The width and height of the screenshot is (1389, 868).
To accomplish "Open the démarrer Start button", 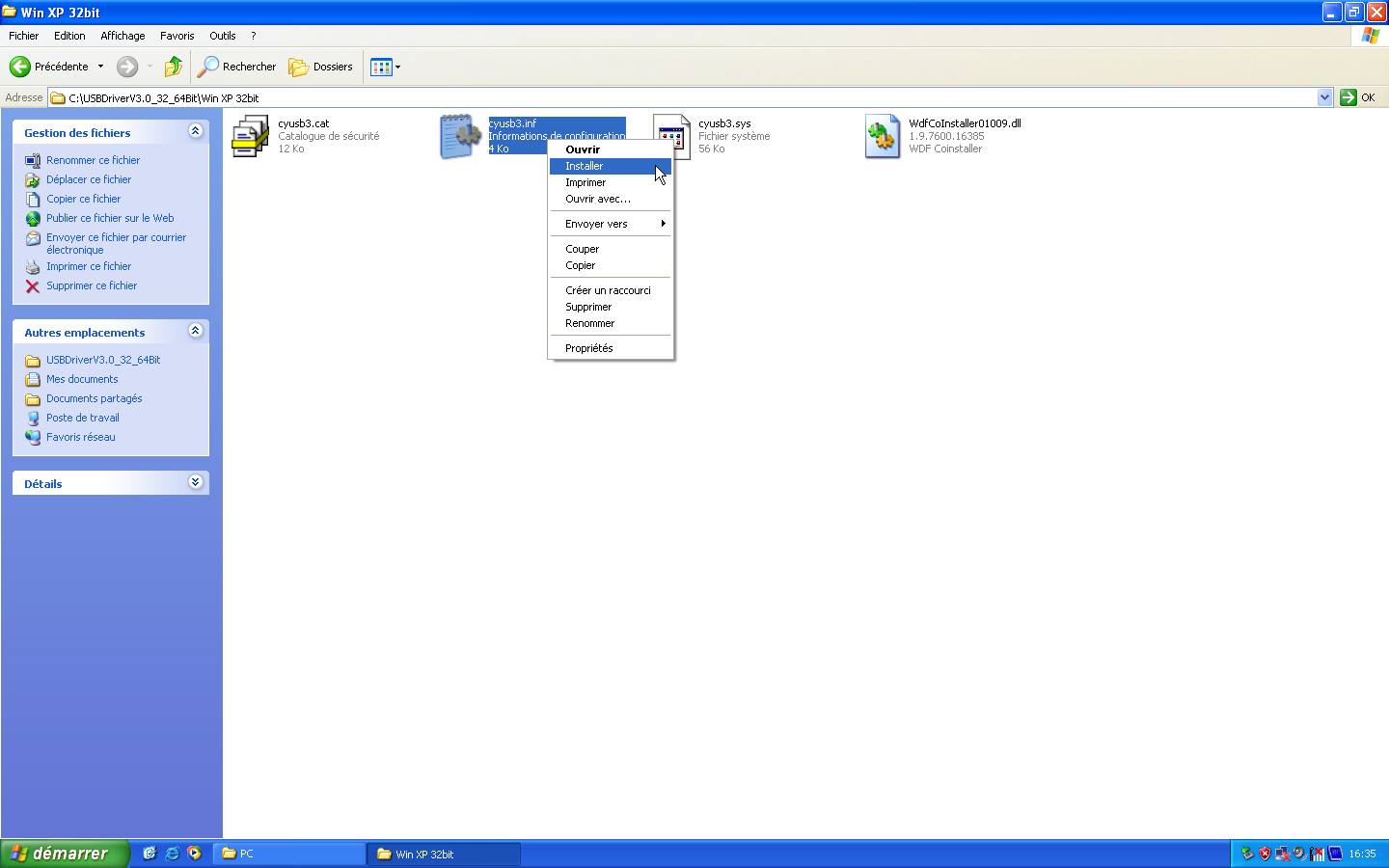I will [x=64, y=854].
